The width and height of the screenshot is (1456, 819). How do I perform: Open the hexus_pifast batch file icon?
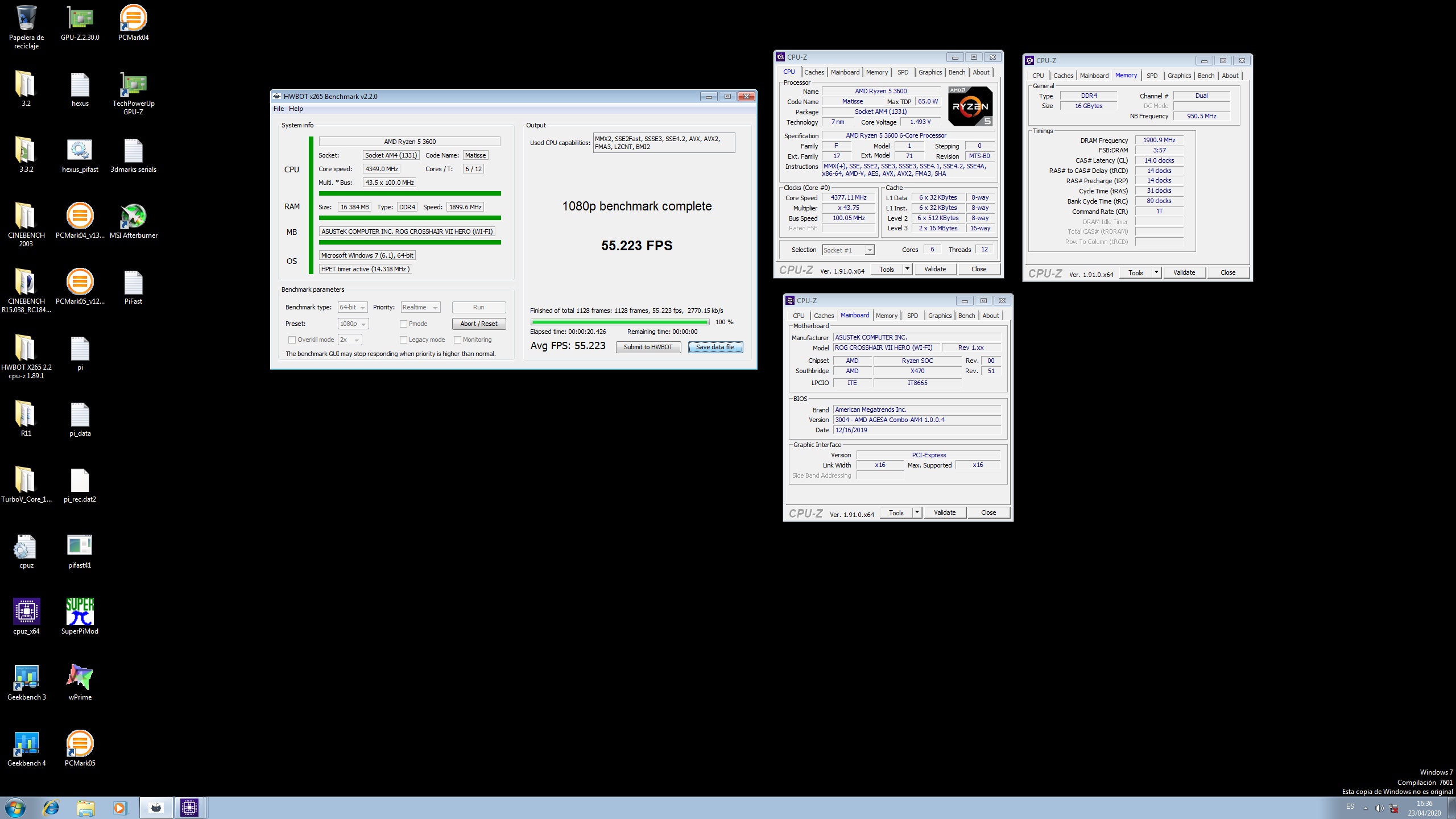tap(80, 155)
